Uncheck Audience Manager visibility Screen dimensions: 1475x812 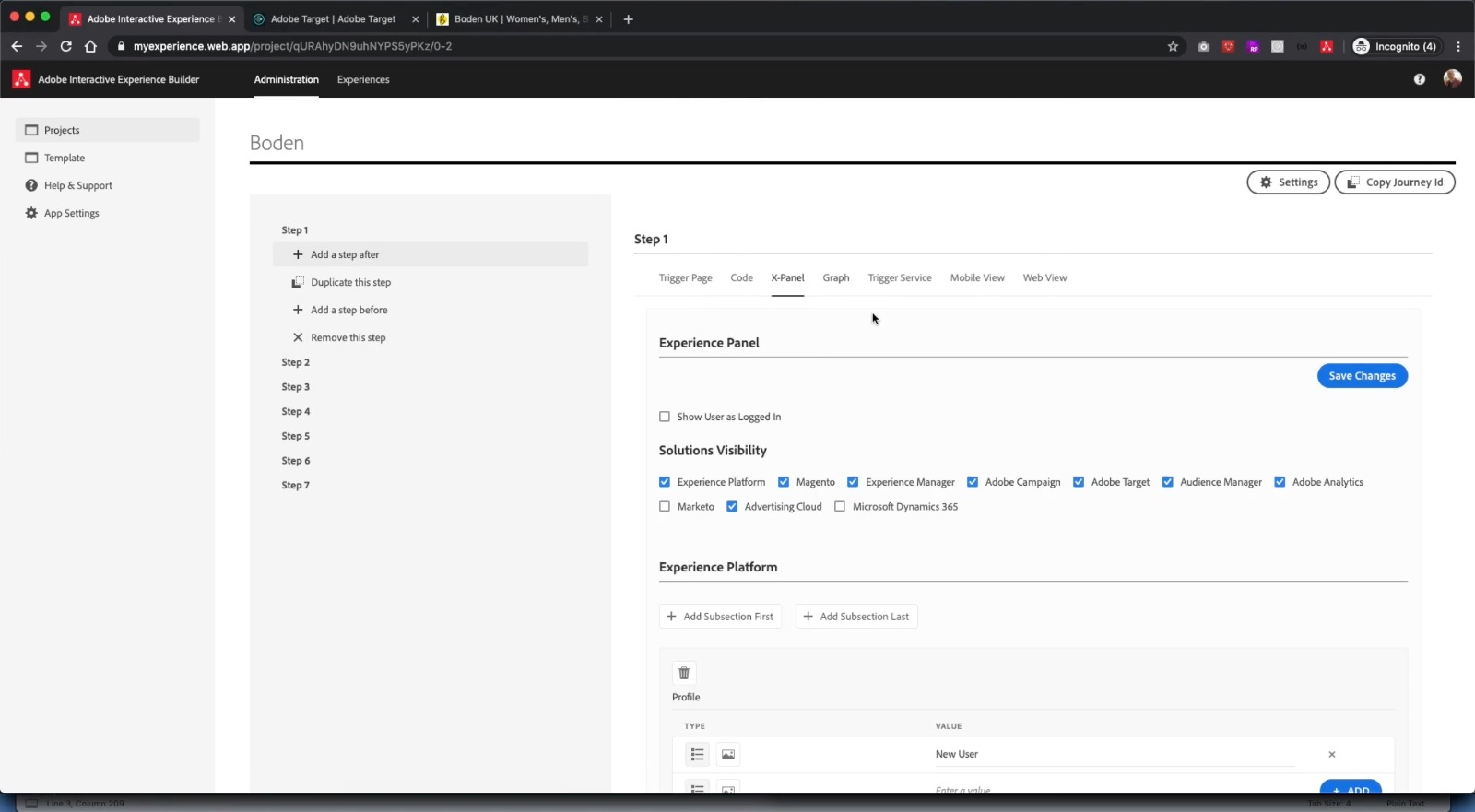pyautogui.click(x=1168, y=482)
